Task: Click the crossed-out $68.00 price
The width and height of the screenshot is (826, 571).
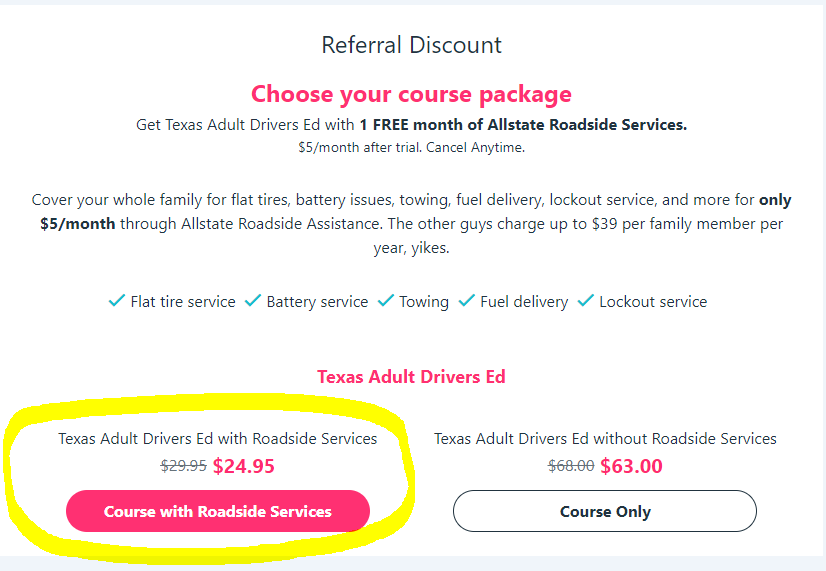Action: 571,466
